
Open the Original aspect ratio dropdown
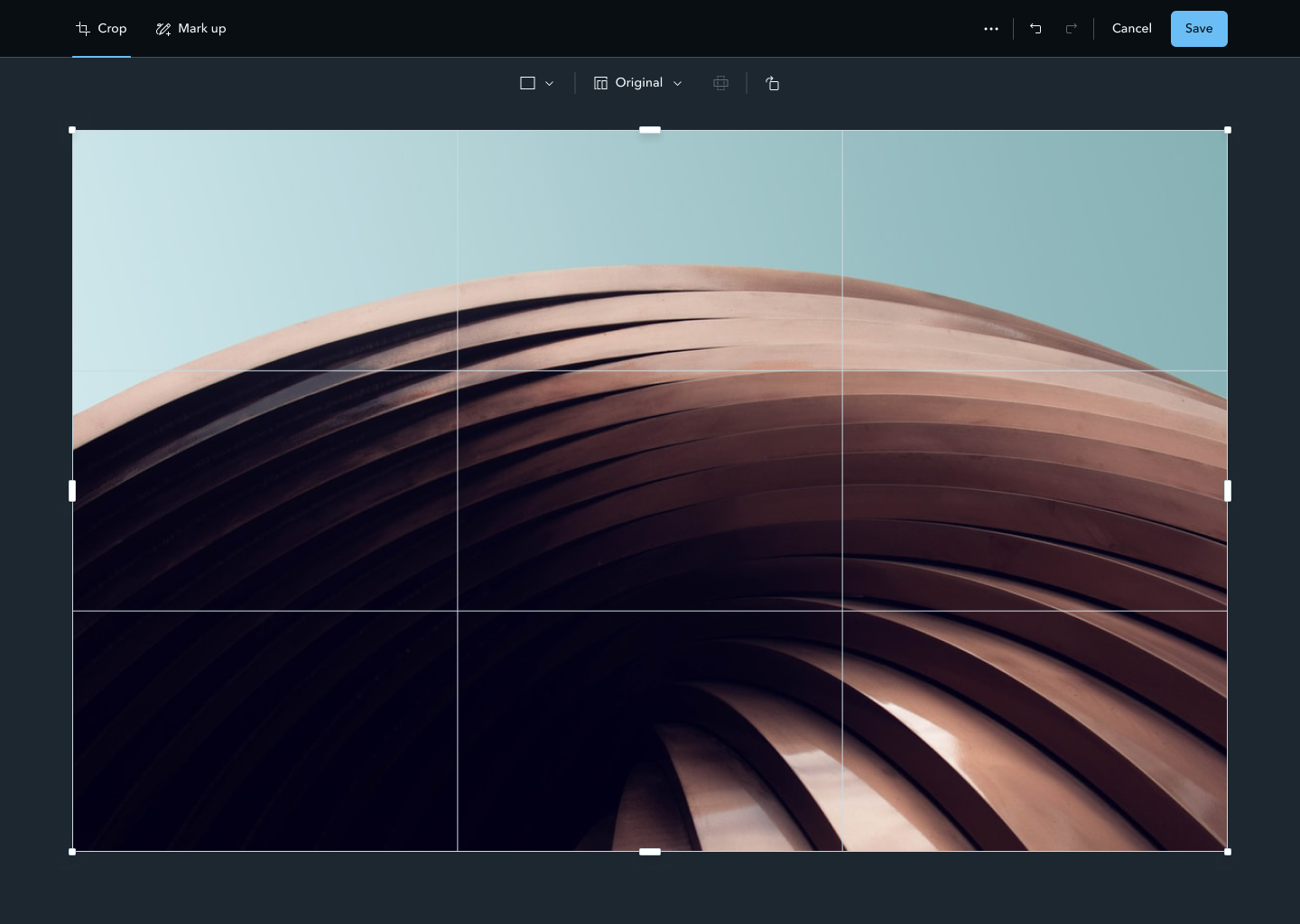tap(637, 83)
